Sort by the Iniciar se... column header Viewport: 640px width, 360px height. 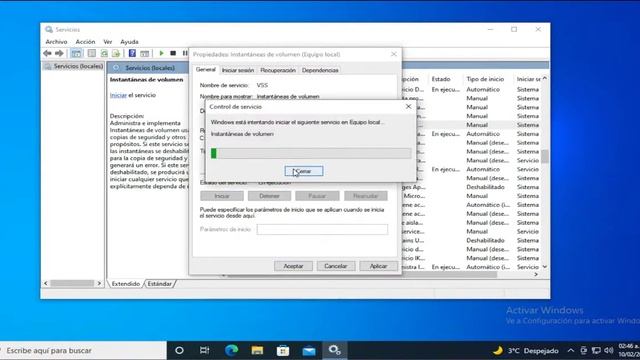click(528, 79)
